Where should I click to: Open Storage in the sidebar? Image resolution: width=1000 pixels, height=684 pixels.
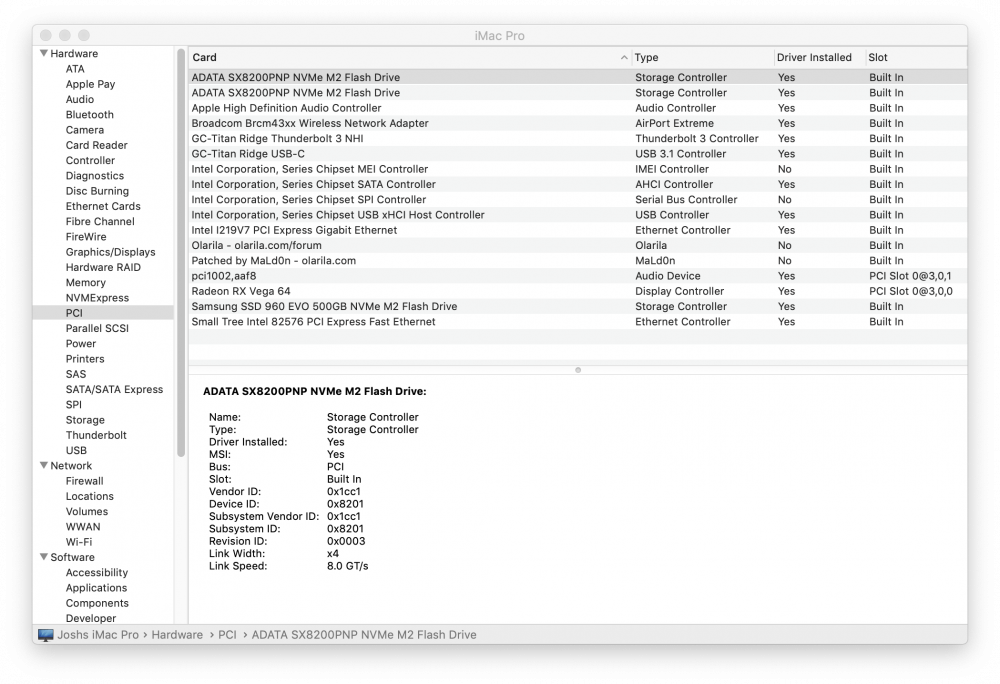point(85,420)
